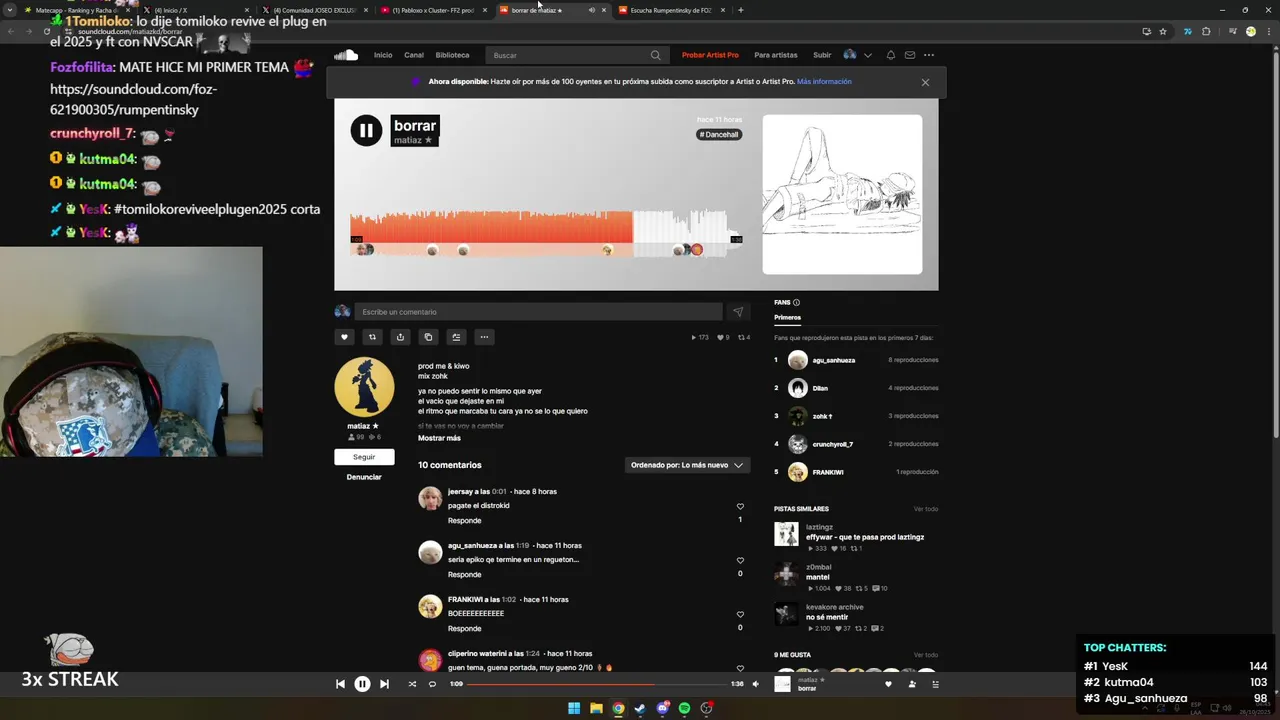This screenshot has height=720, width=1280.
Task: Open the track's more options (three dots)
Action: [484, 337]
